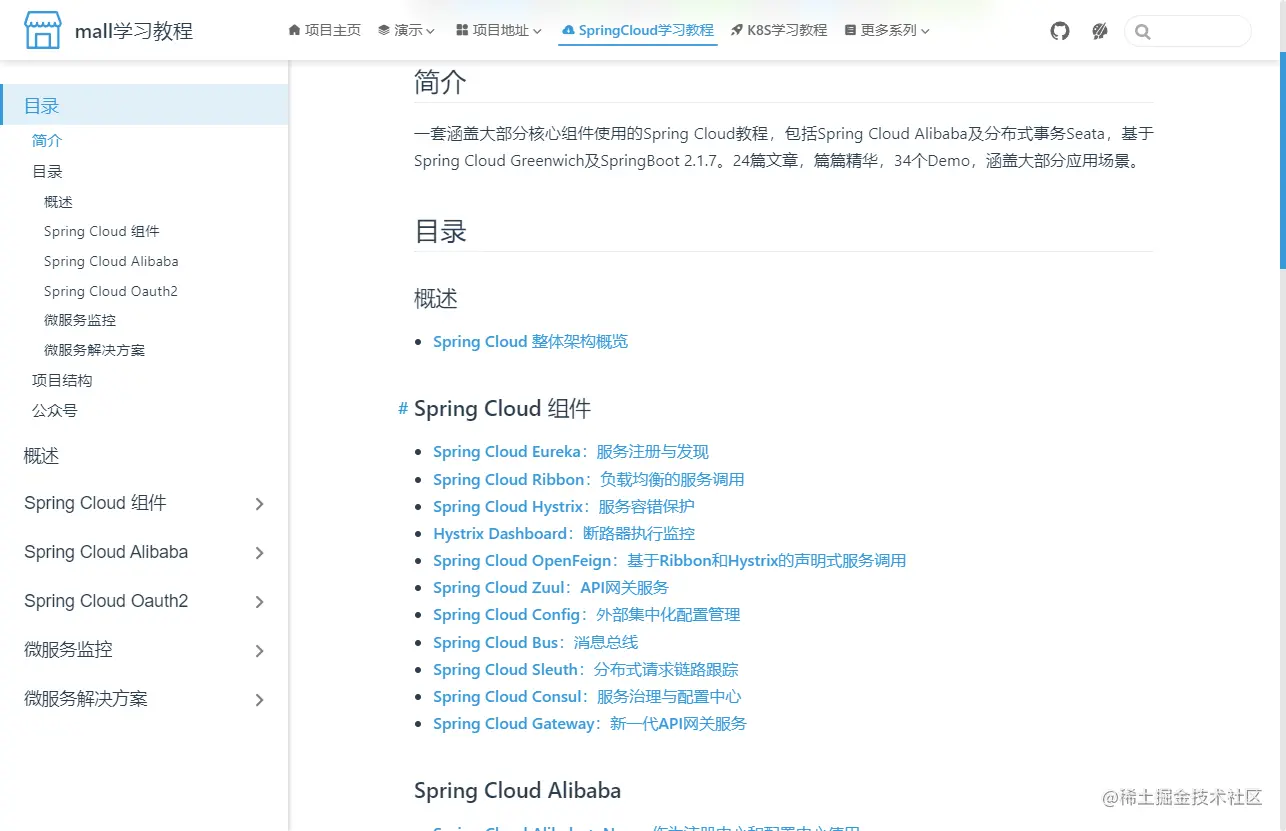Open the Spring Cloud Eureka article link
Screen dimensions: 1286x831
click(x=571, y=452)
